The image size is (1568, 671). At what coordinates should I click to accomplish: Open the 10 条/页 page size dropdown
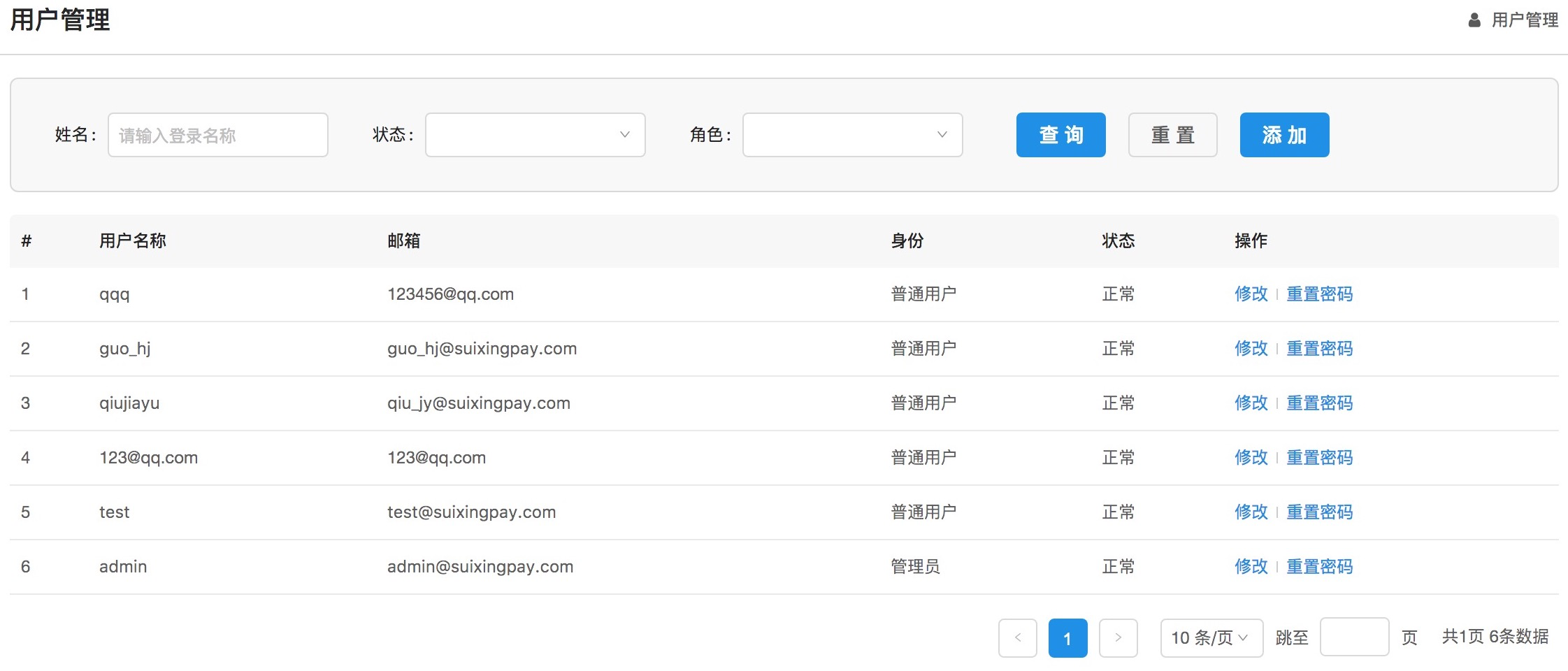coord(1211,638)
